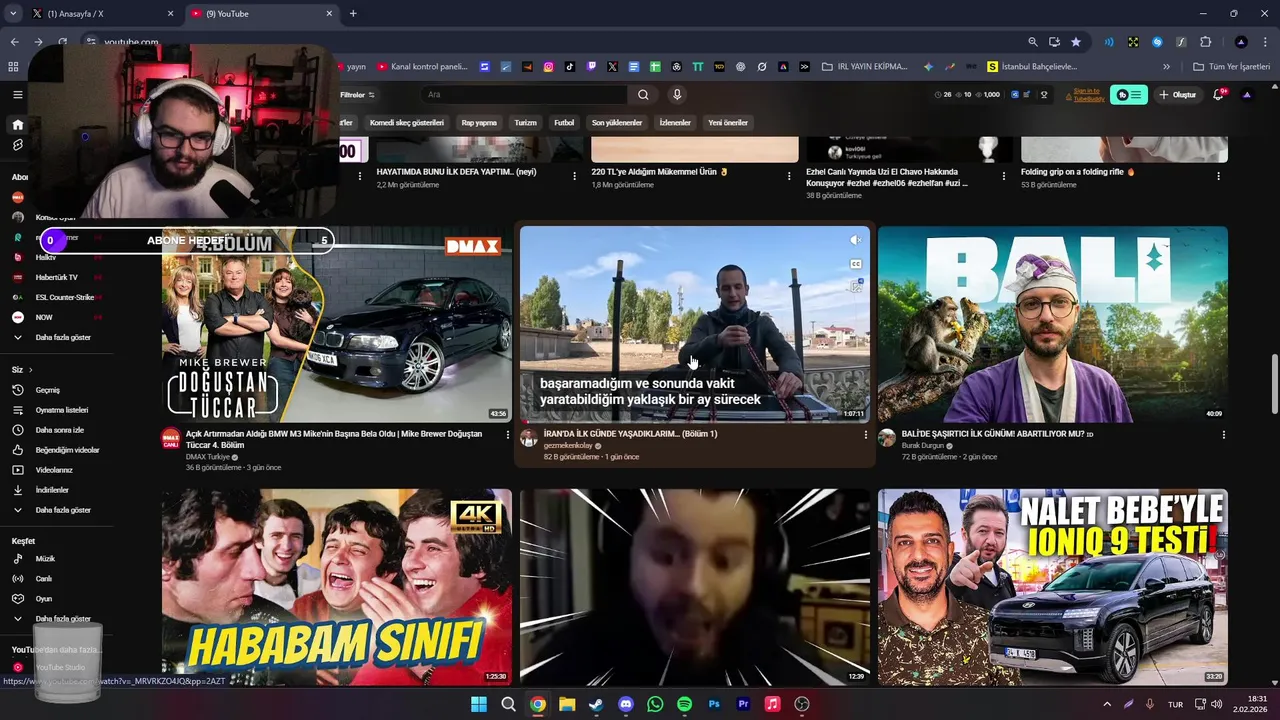Go to YouTube Home via sidebar icon
The height and width of the screenshot is (720, 1280).
click(x=17, y=125)
